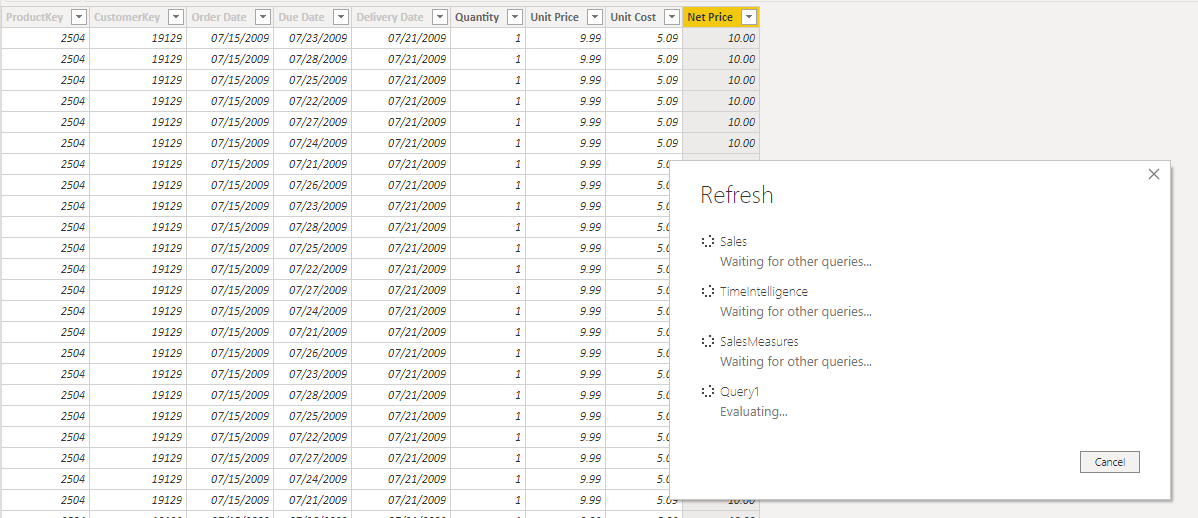Viewport: 1198px width, 518px height.
Task: Click the first row Delivery Date 07/21/2009
Action: (417, 37)
